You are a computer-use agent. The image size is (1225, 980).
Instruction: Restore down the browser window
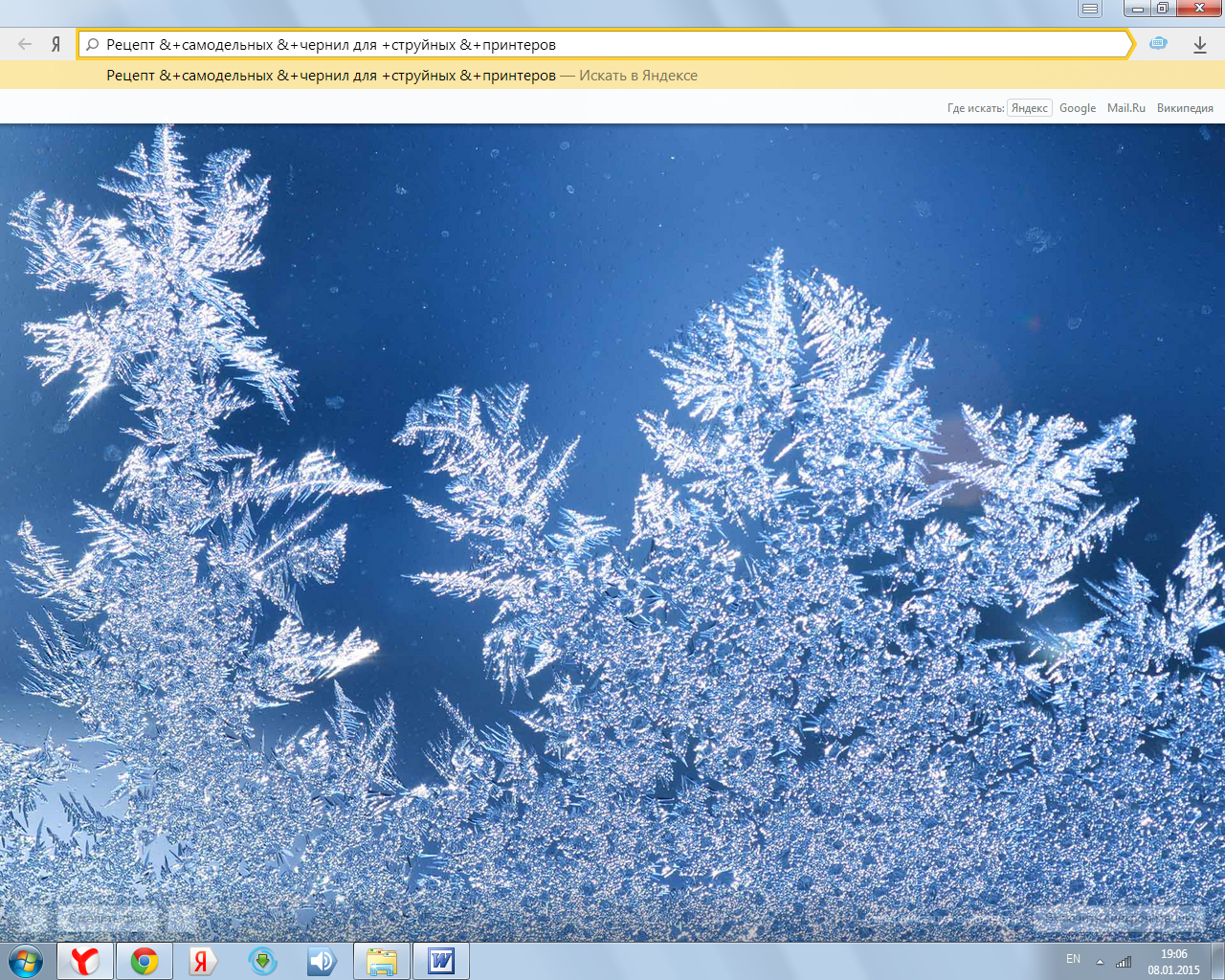tap(1163, 9)
